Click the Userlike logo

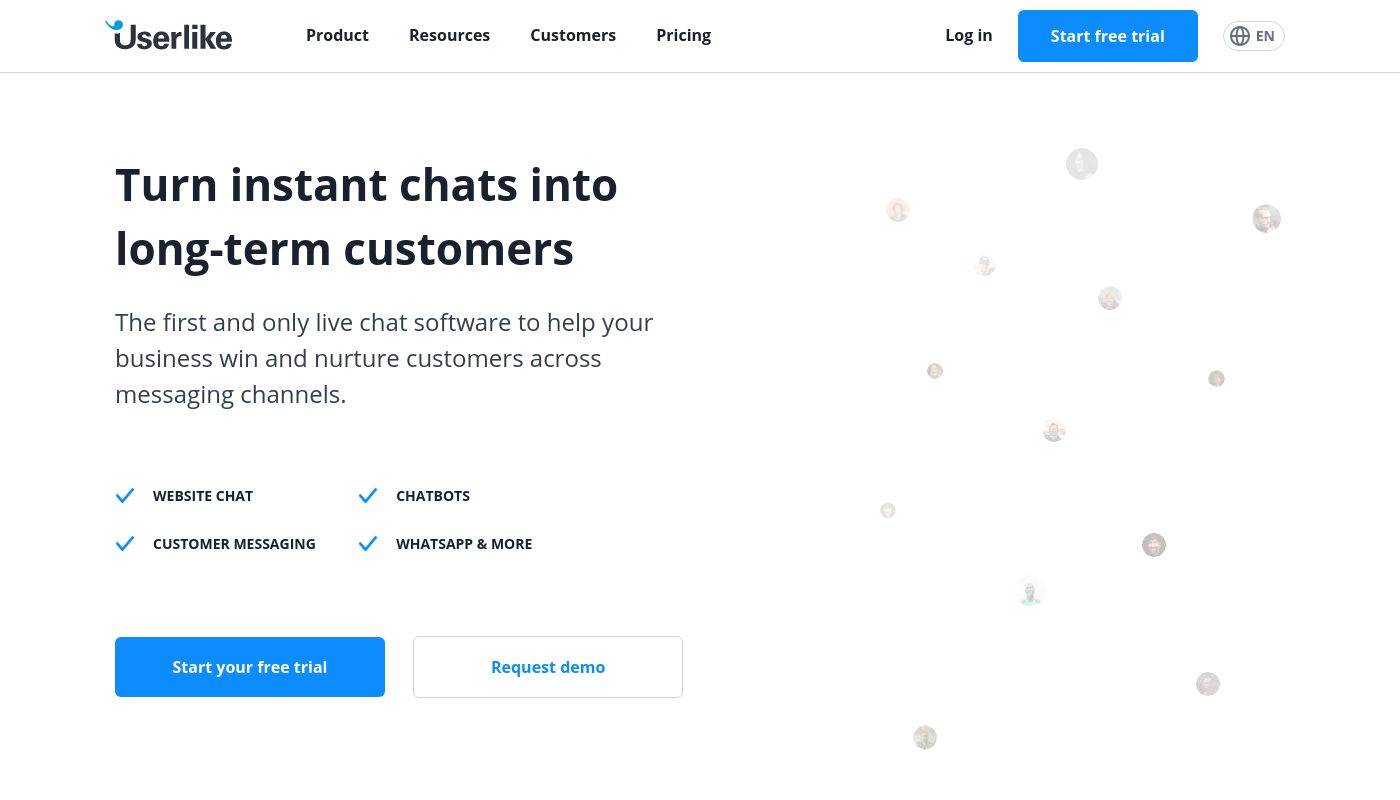pos(169,35)
